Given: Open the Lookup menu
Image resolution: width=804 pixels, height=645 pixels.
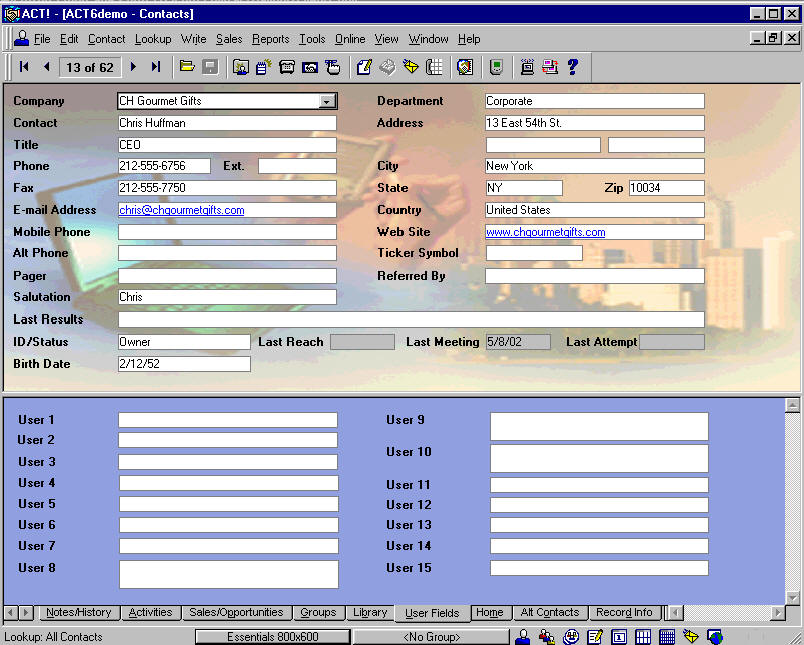Looking at the screenshot, I should tap(153, 39).
